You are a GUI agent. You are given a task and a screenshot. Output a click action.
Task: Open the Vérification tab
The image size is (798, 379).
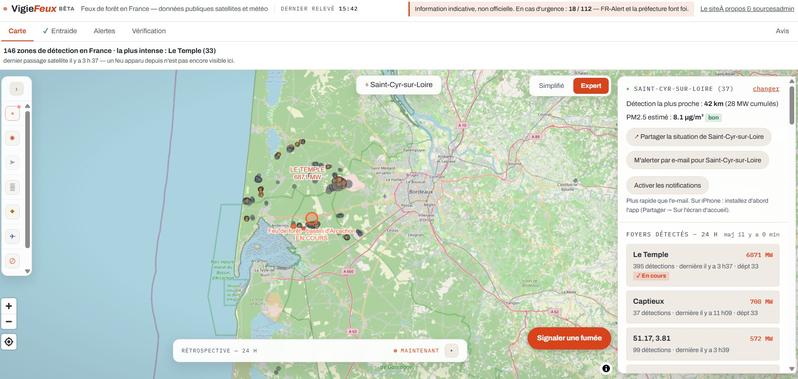click(149, 31)
